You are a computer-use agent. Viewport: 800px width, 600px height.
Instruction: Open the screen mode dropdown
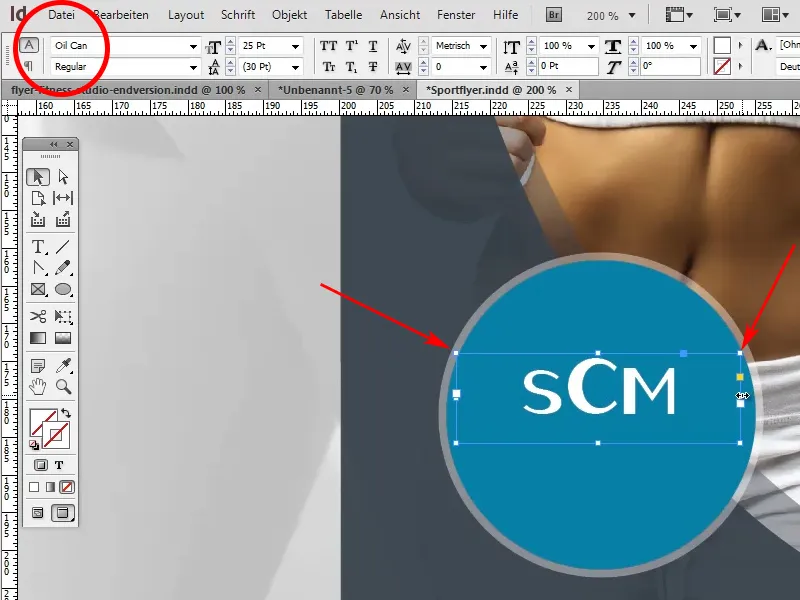(x=728, y=15)
